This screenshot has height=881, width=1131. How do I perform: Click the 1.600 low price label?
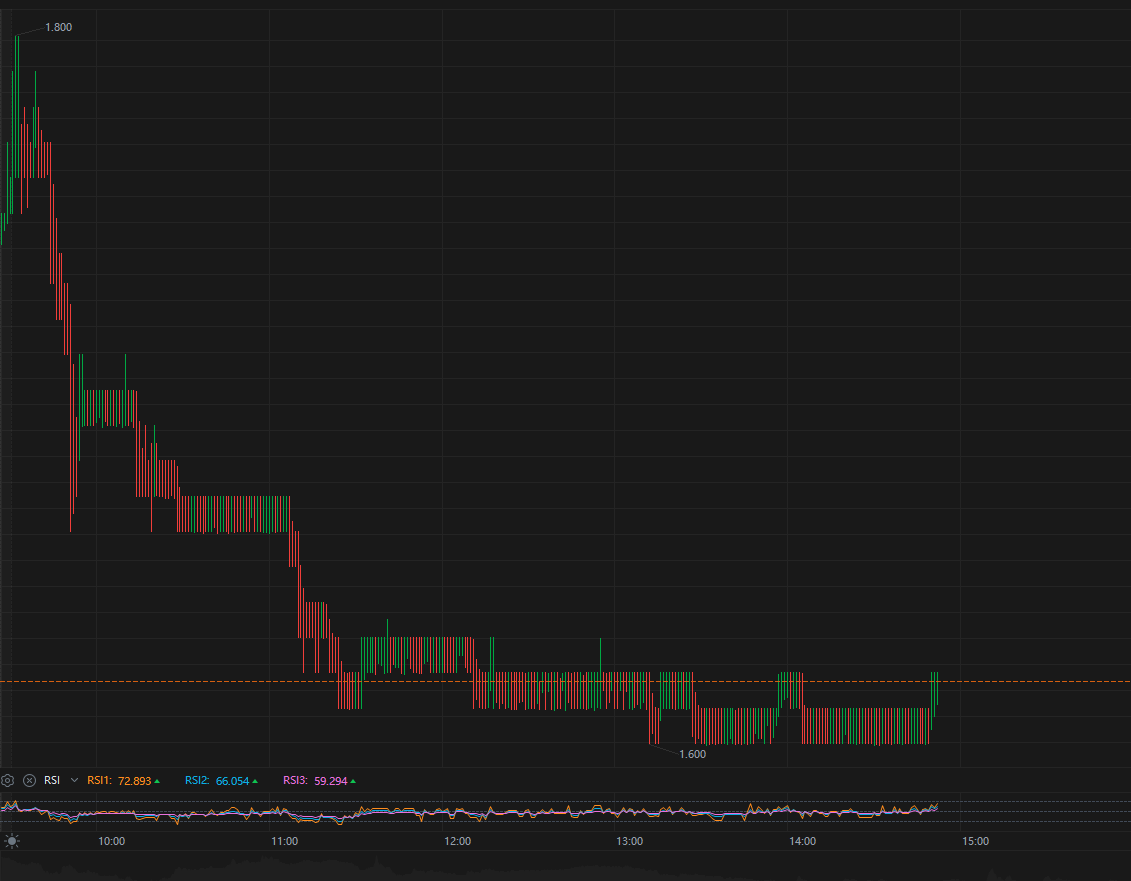coord(692,754)
